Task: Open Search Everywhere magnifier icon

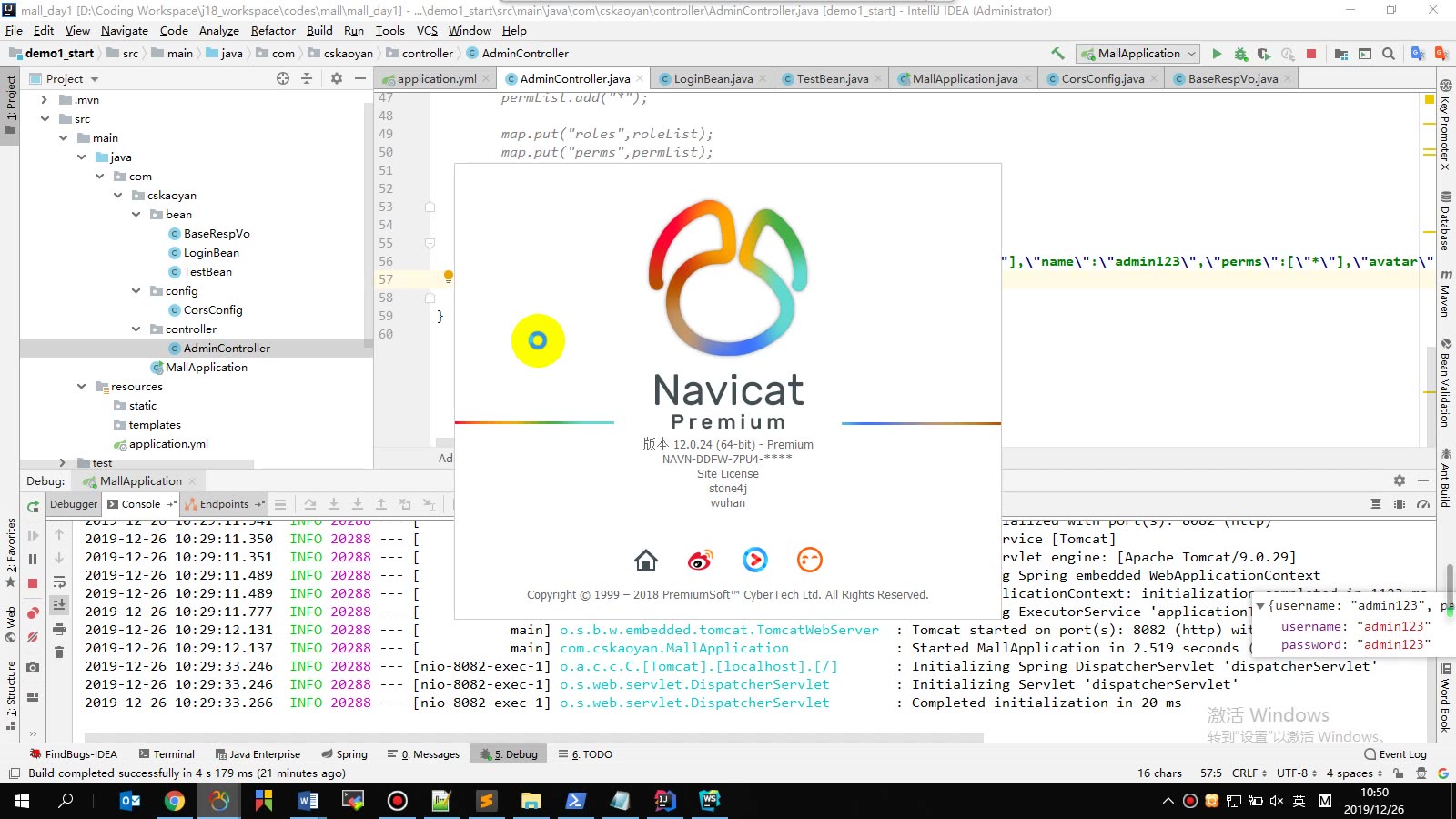Action: click(1389, 54)
